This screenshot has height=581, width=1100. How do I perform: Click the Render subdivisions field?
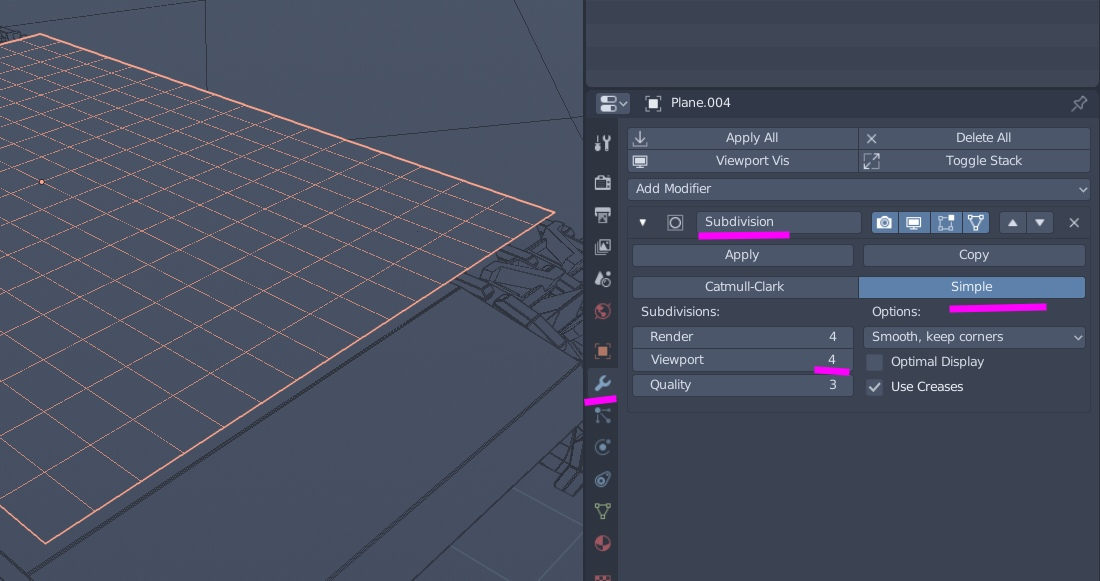(x=743, y=337)
